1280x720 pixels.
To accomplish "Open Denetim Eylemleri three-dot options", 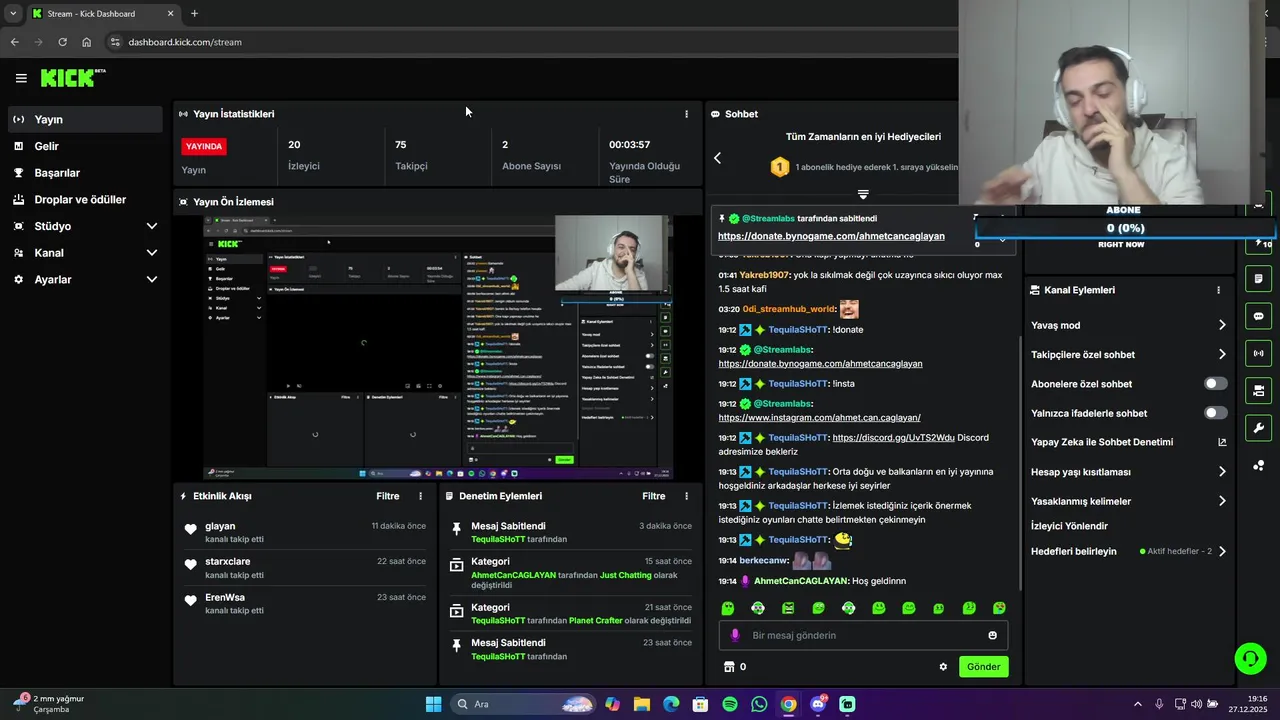I will tap(686, 496).
